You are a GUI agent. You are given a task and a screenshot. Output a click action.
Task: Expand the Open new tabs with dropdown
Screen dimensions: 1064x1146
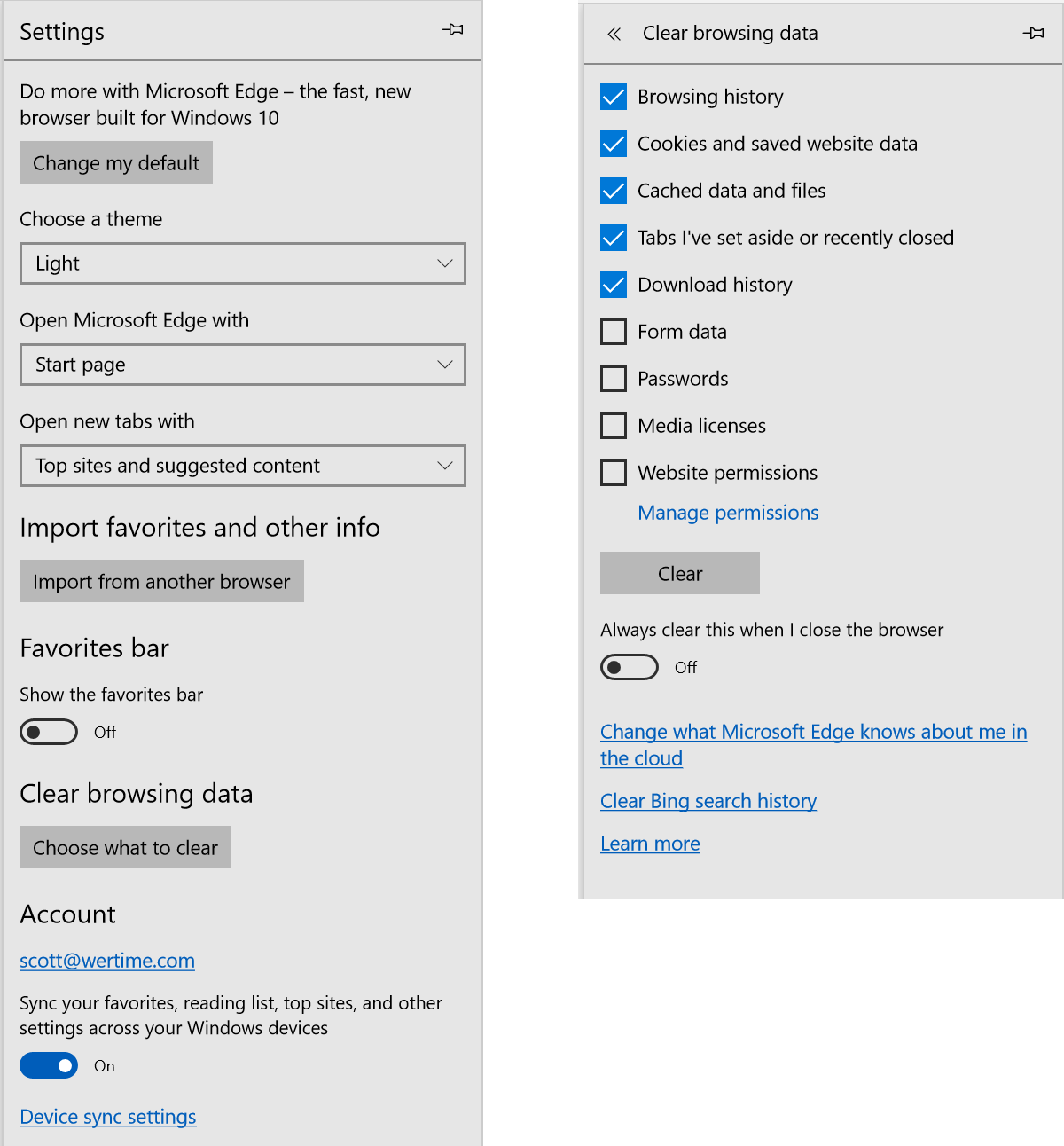coord(242,466)
